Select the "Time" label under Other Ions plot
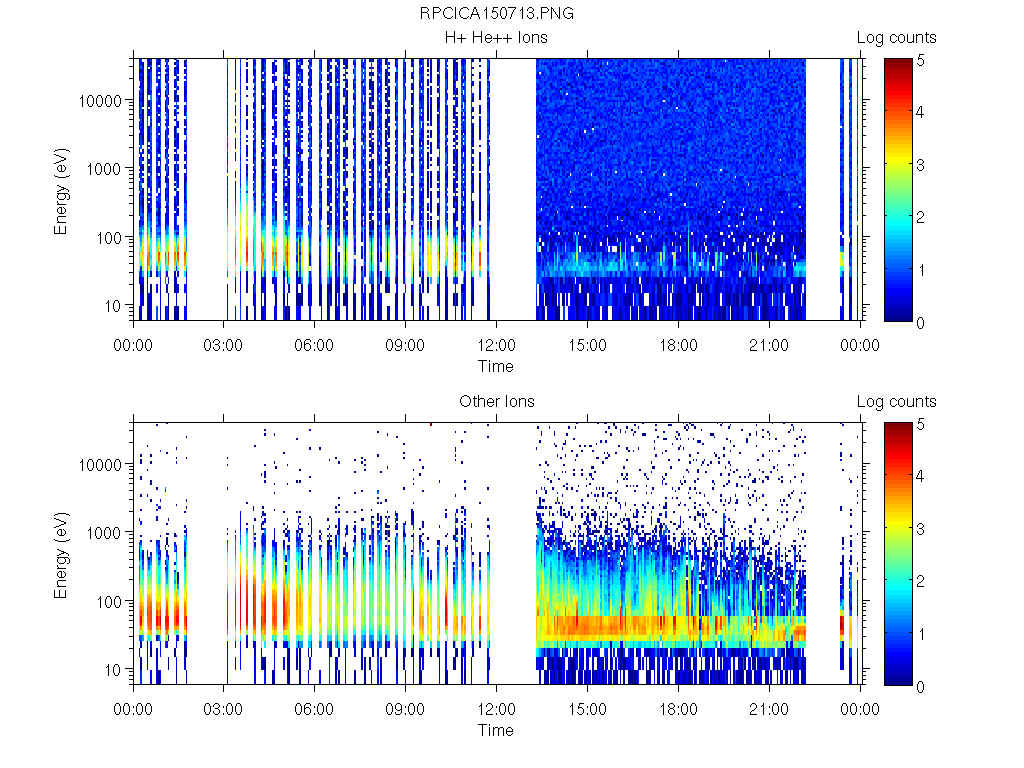Viewport: 1024px width, 768px height. coord(496,730)
